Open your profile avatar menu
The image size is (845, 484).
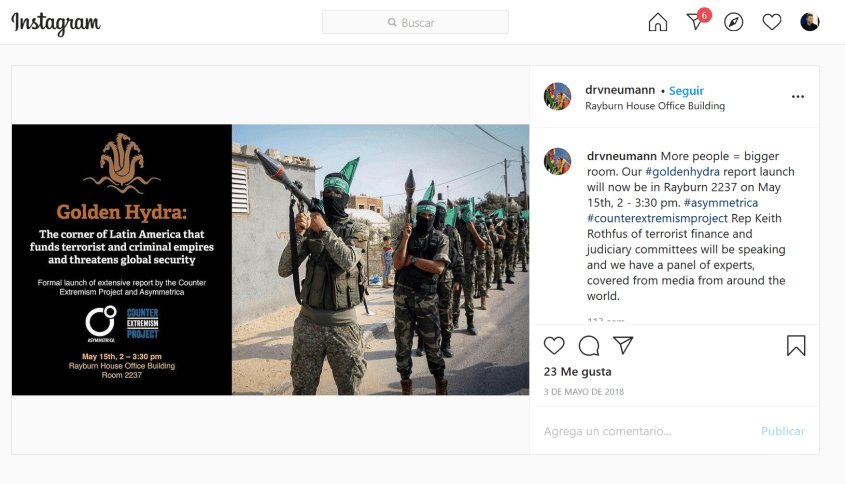pyautogui.click(x=809, y=22)
